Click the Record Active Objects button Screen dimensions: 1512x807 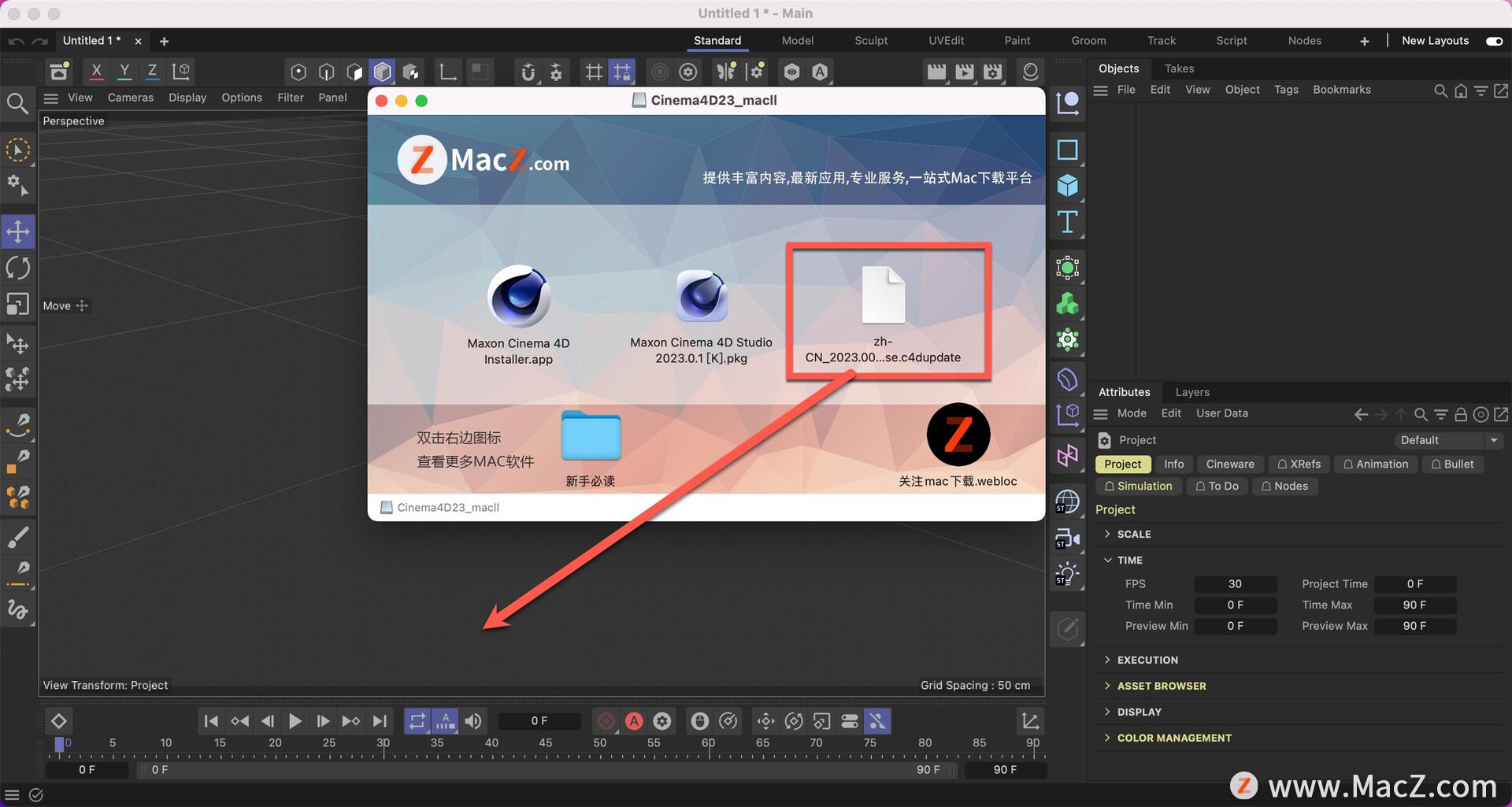tap(606, 721)
